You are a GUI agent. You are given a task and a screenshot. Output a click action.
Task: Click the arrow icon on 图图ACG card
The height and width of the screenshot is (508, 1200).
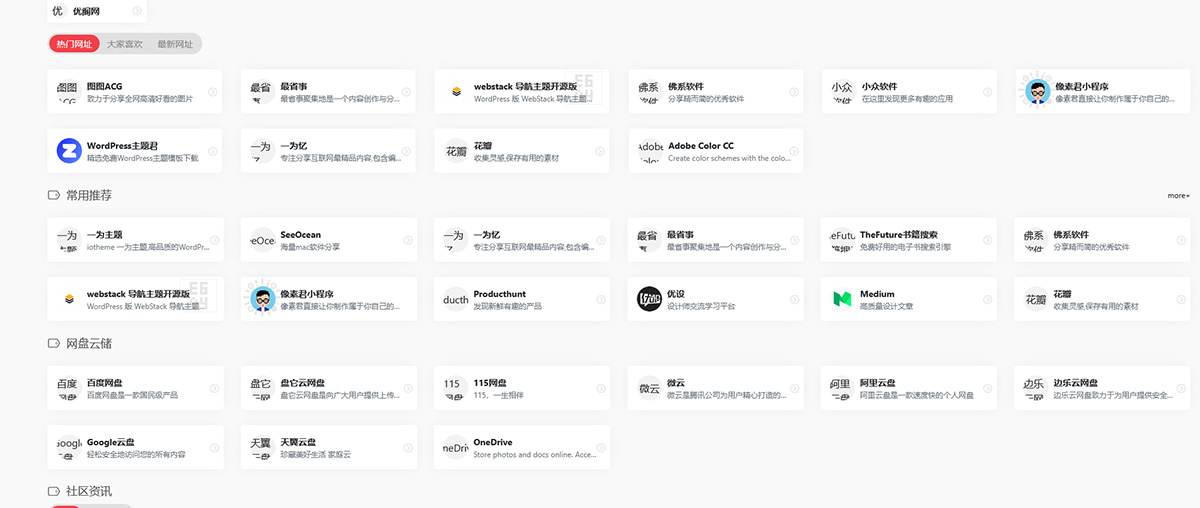click(x=212, y=93)
